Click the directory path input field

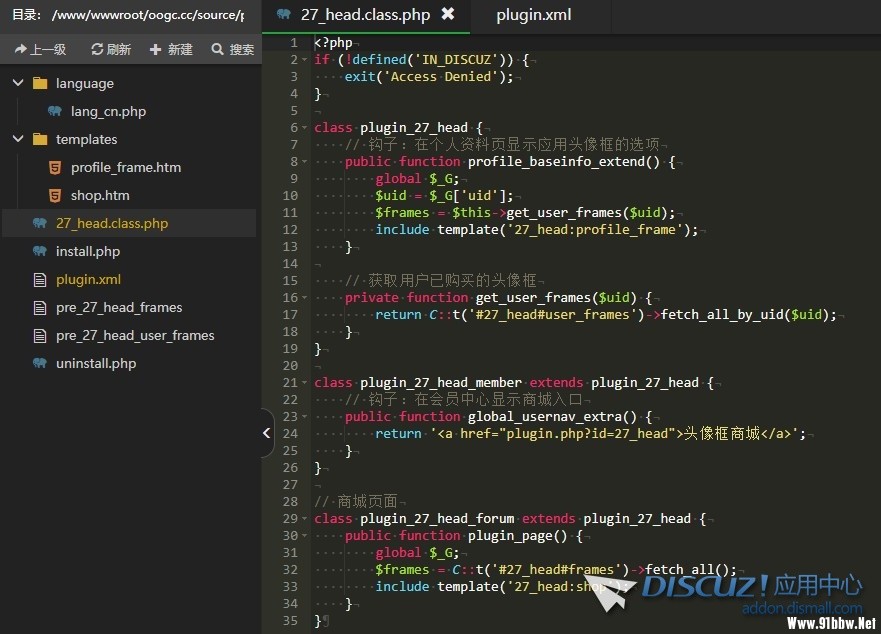pyautogui.click(x=147, y=15)
